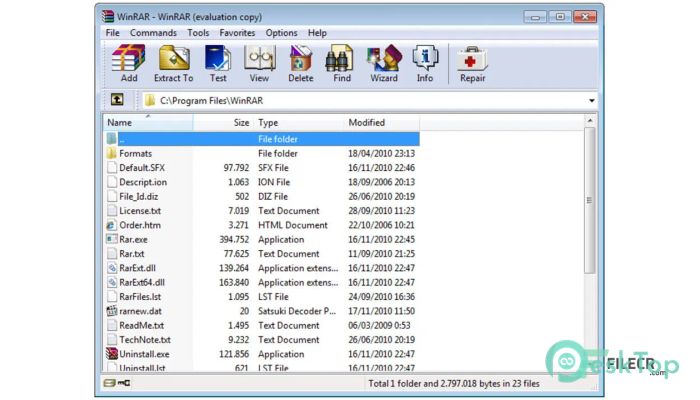Select the TechNote.txt file
Viewport: 700px width, 400px height.
tap(145, 340)
